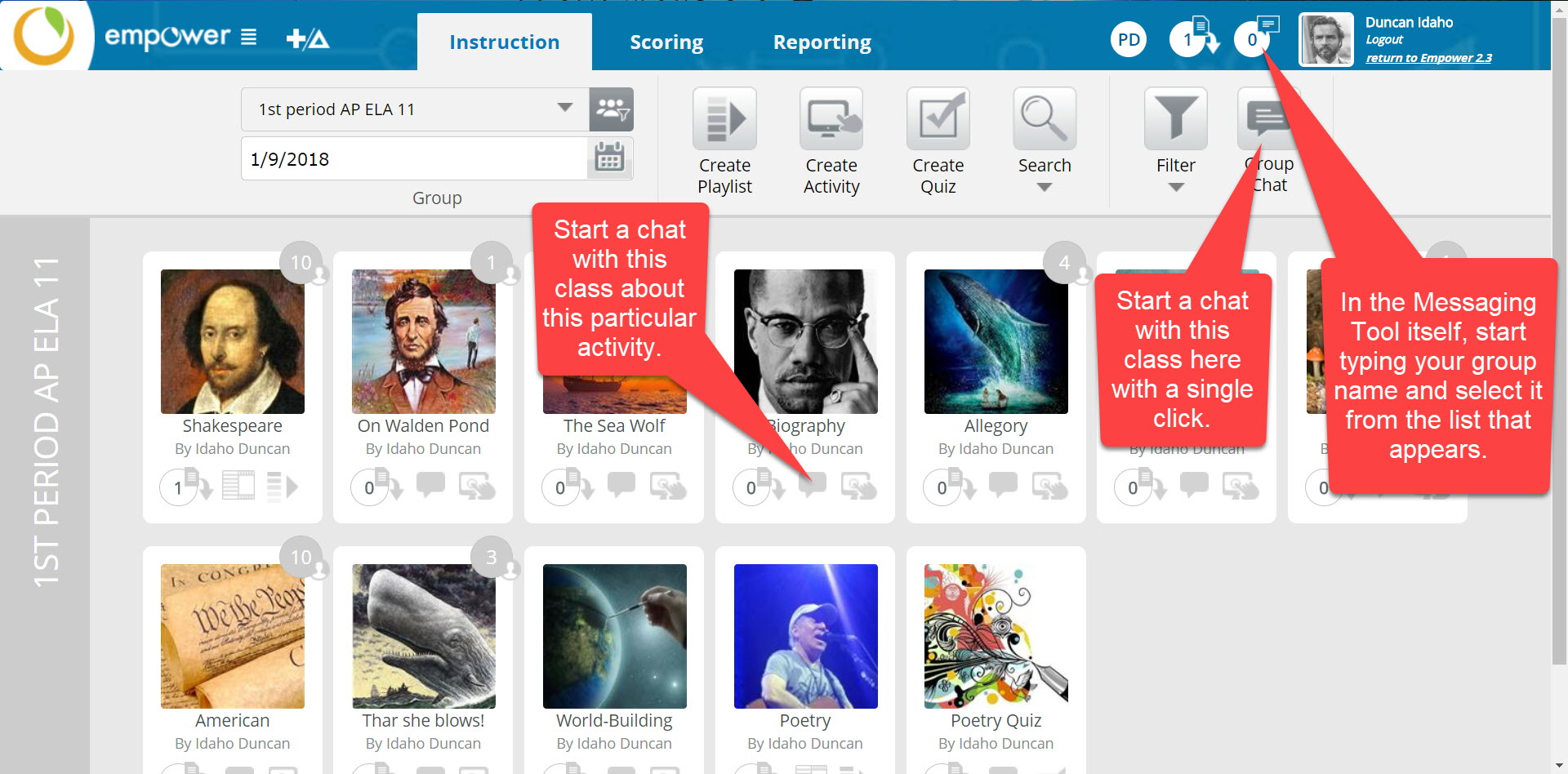The width and height of the screenshot is (1568, 774).
Task: Open the Poetry singer thumbnail
Action: (x=806, y=636)
